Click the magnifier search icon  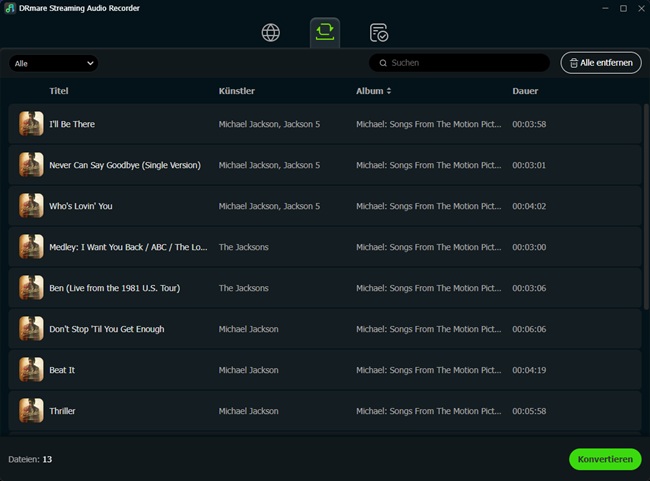[383, 63]
